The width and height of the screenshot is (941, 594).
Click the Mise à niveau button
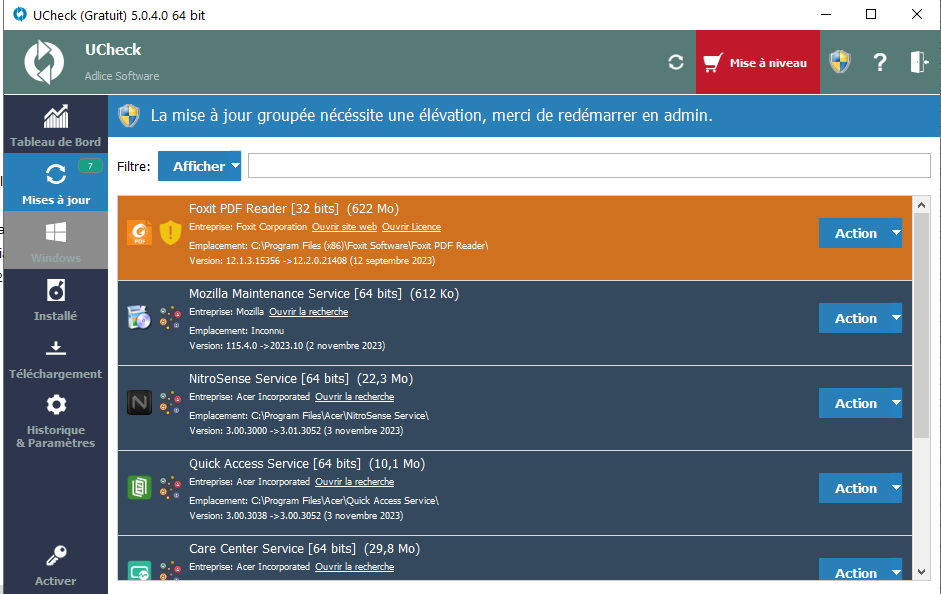tap(757, 62)
